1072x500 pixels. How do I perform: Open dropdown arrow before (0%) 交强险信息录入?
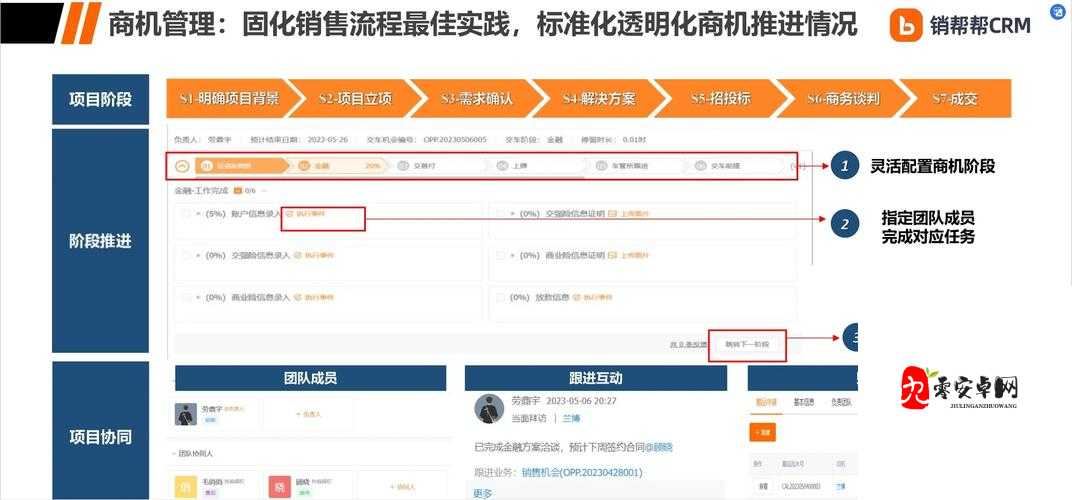coord(198,255)
